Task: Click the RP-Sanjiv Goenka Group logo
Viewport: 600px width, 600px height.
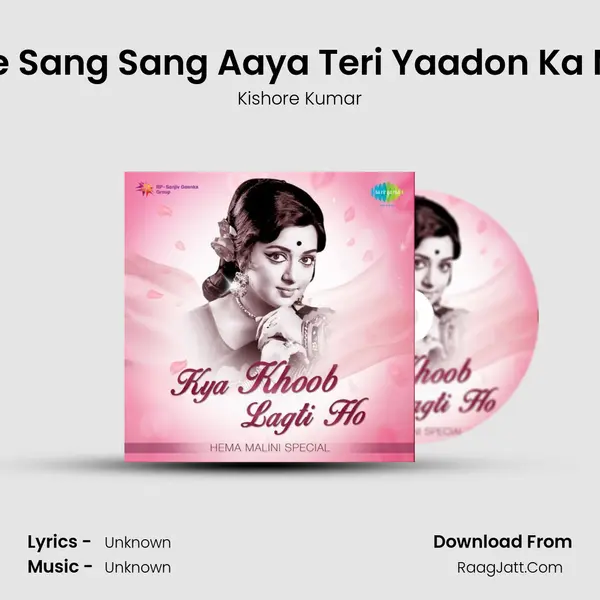Action: [x=166, y=189]
